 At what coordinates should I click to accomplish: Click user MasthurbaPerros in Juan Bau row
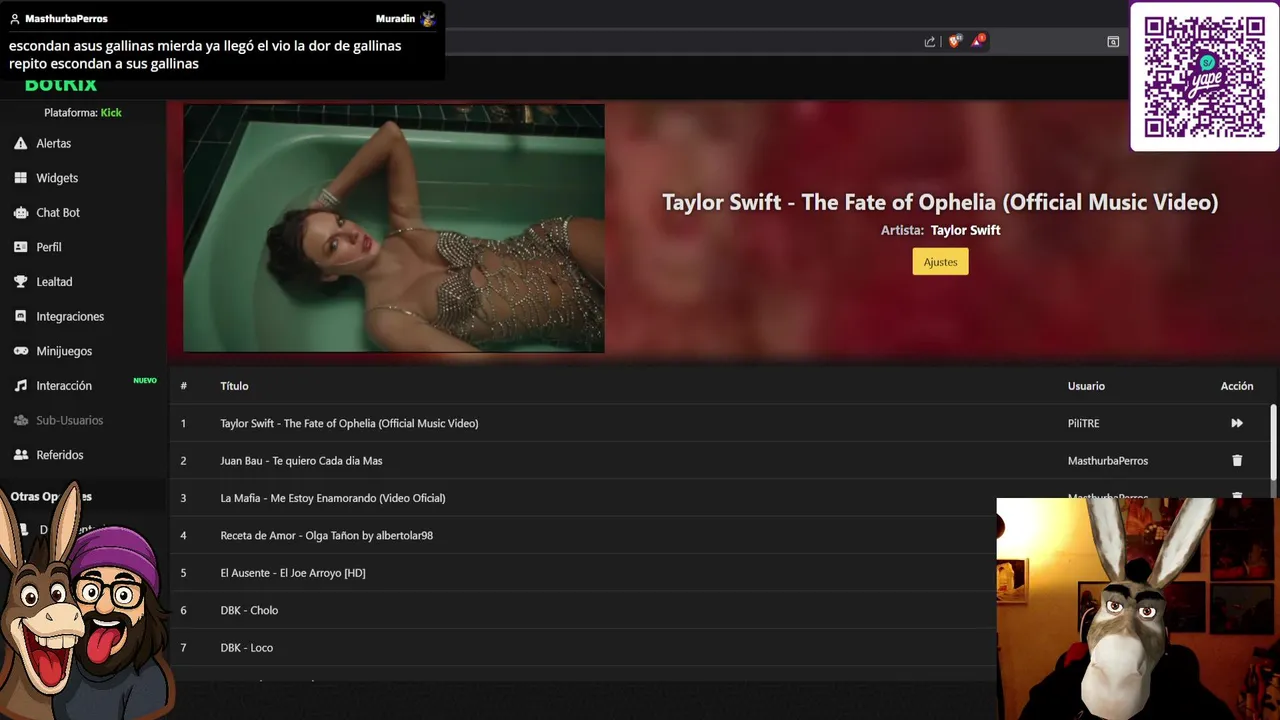(x=1108, y=461)
